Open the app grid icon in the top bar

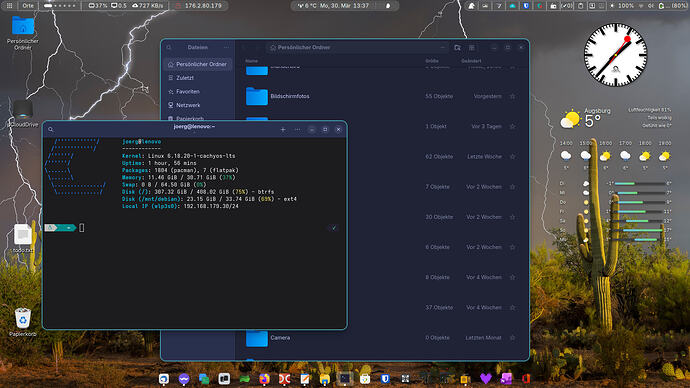pyautogui.click(x=9, y=6)
